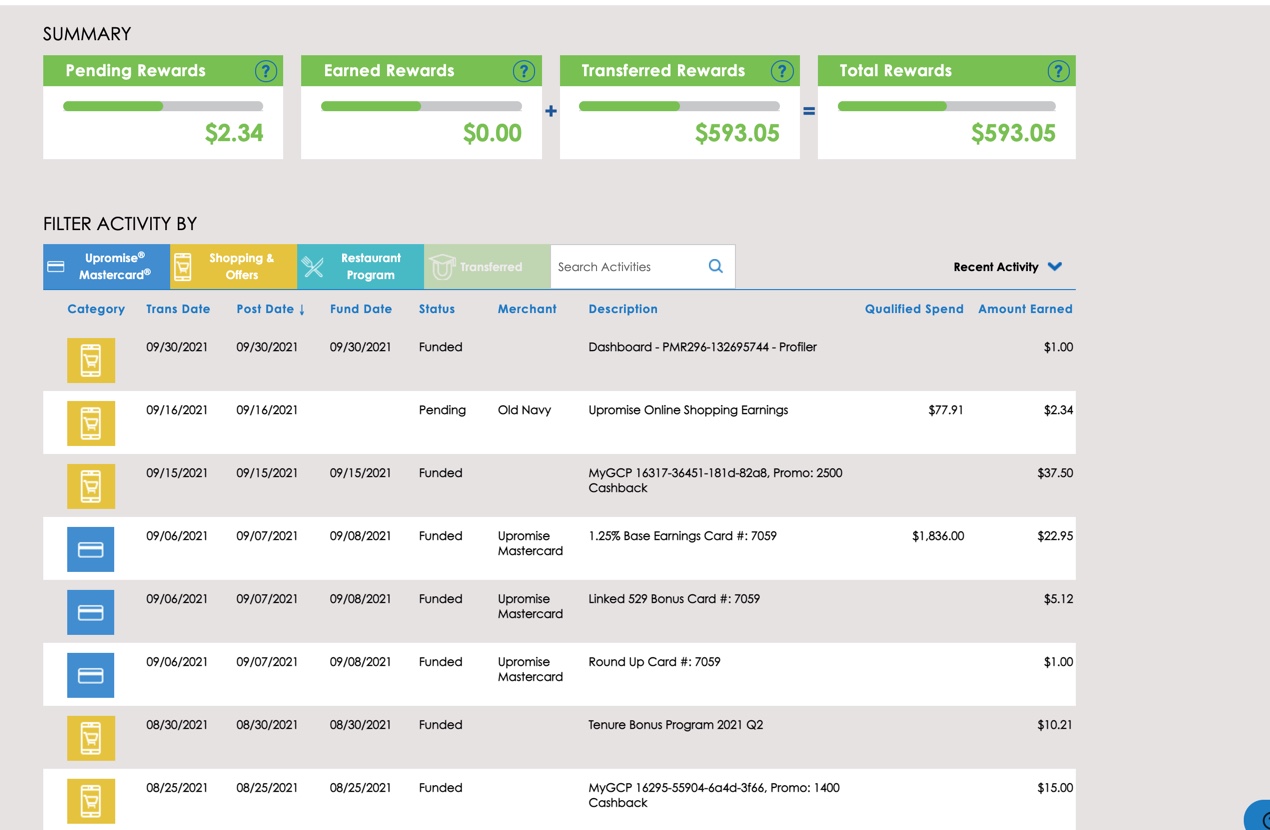Image resolution: width=1270 pixels, height=830 pixels.
Task: Sort by Post Date column header
Action: pos(270,309)
